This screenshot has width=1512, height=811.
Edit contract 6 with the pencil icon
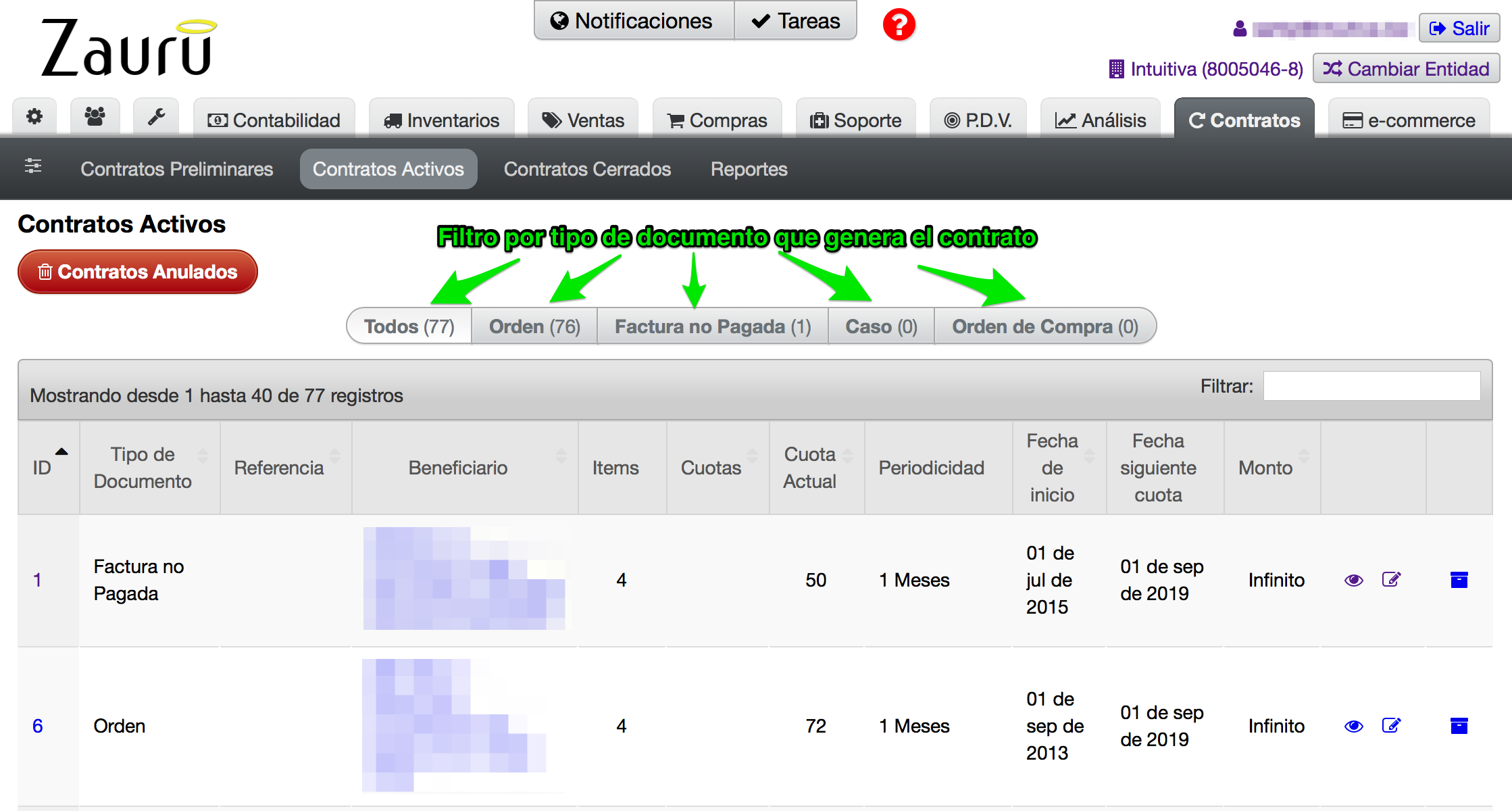point(1391,725)
